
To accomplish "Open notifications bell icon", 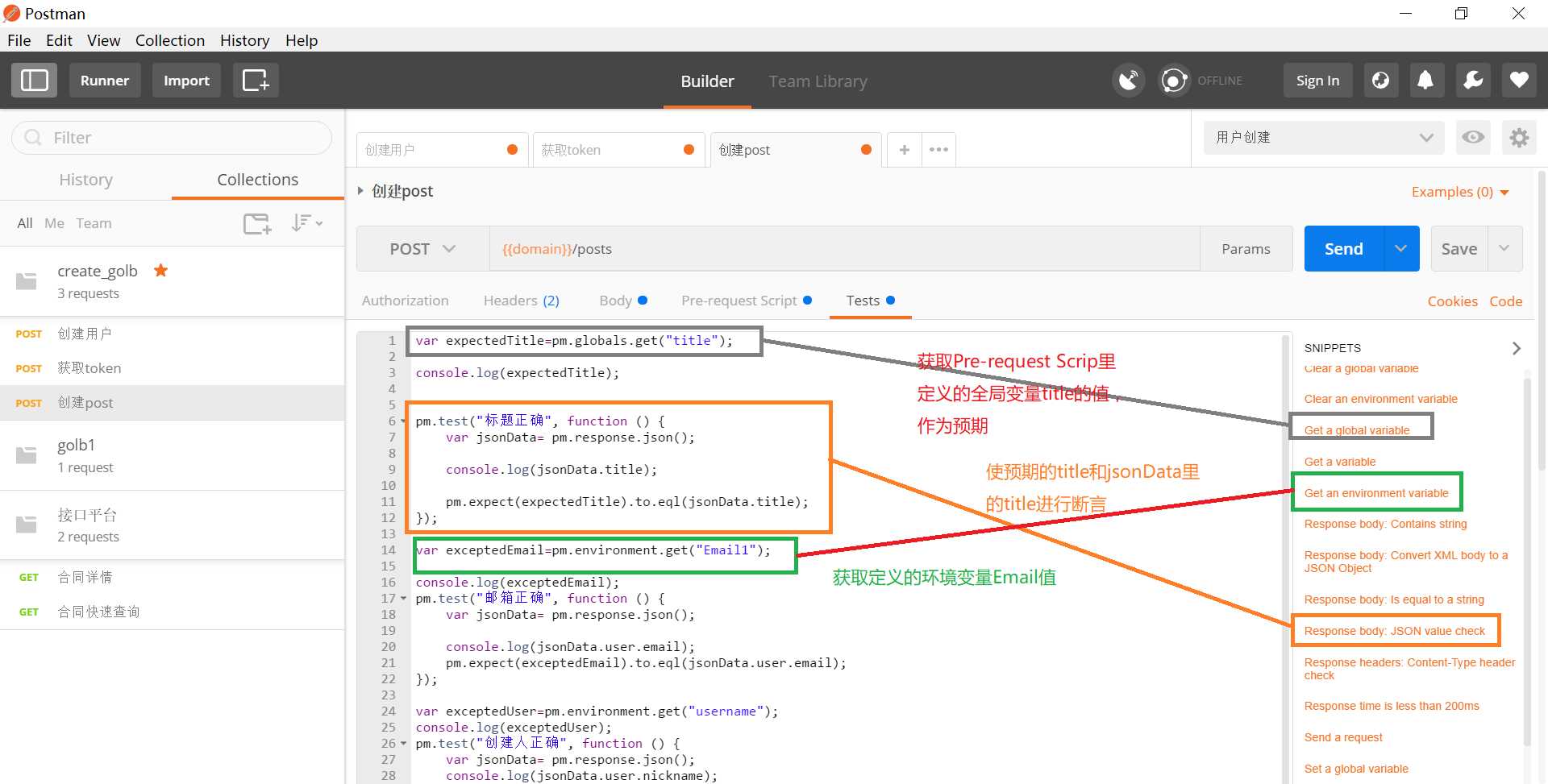I will (x=1425, y=81).
